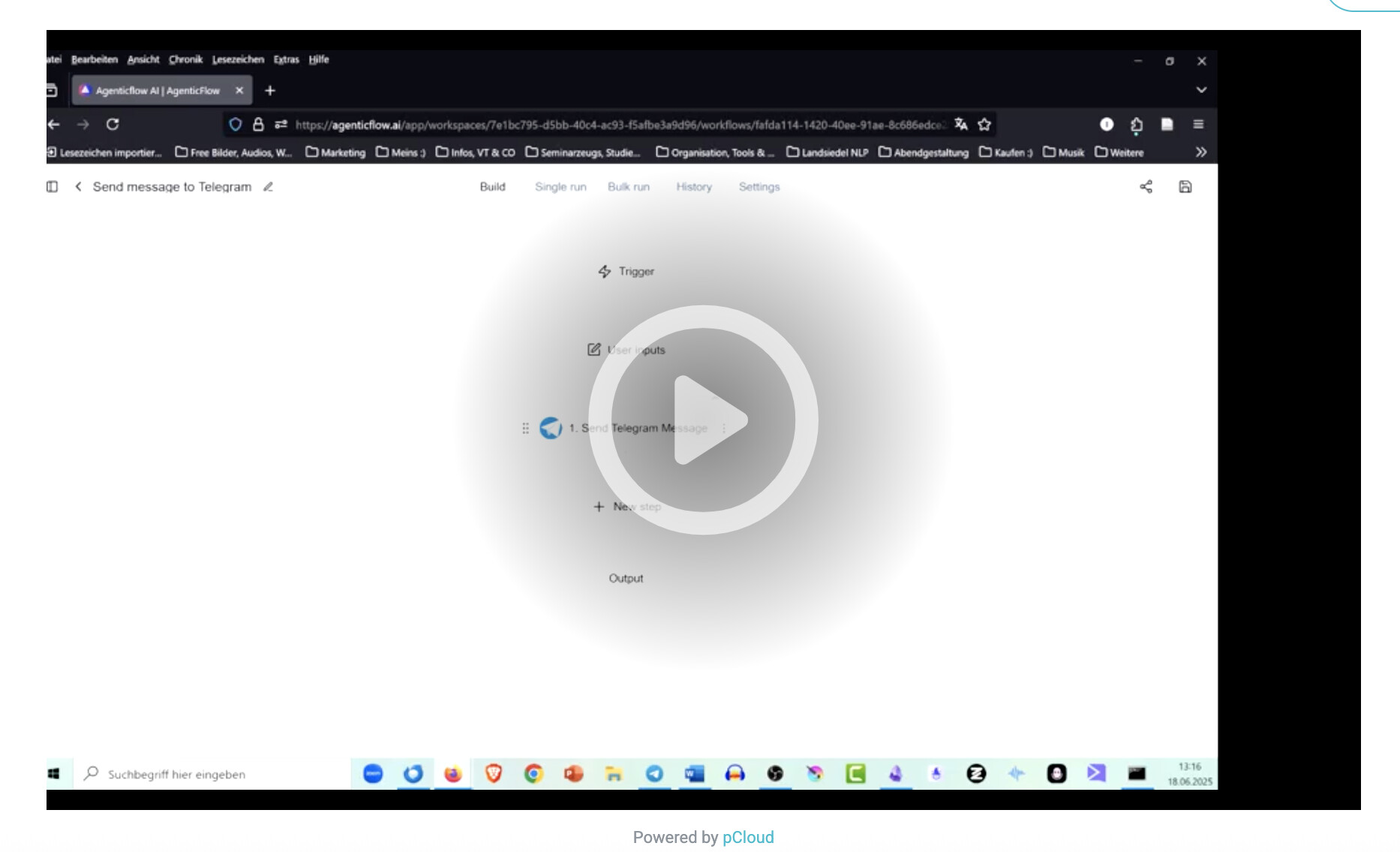The image size is (1400, 852).
Task: Open Firefox from the taskbar
Action: [x=453, y=774]
